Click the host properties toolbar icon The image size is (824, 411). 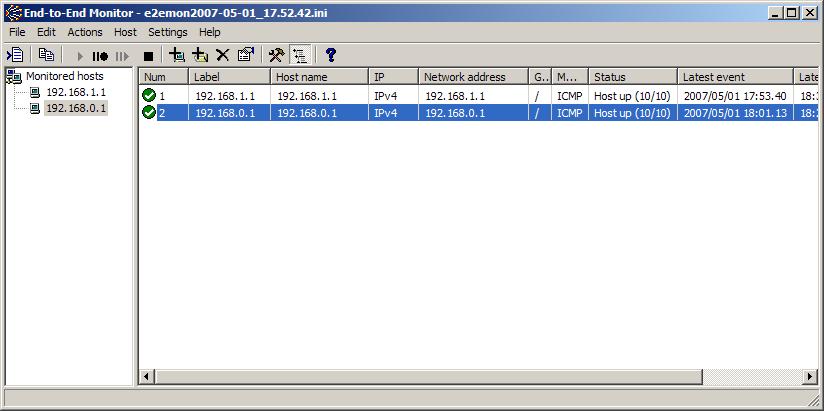pyautogui.click(x=245, y=55)
